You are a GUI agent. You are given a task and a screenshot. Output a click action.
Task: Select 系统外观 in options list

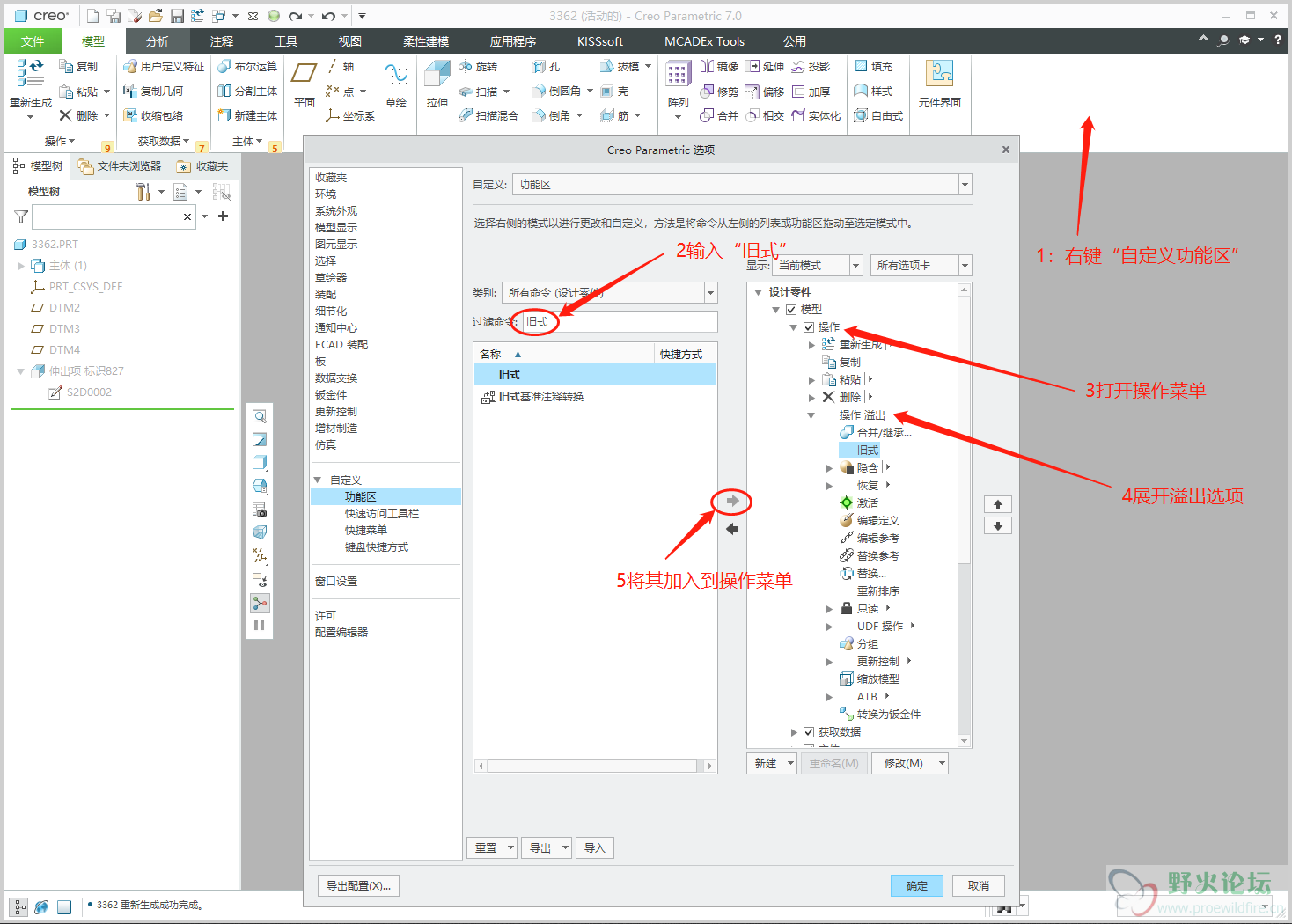pos(336,211)
